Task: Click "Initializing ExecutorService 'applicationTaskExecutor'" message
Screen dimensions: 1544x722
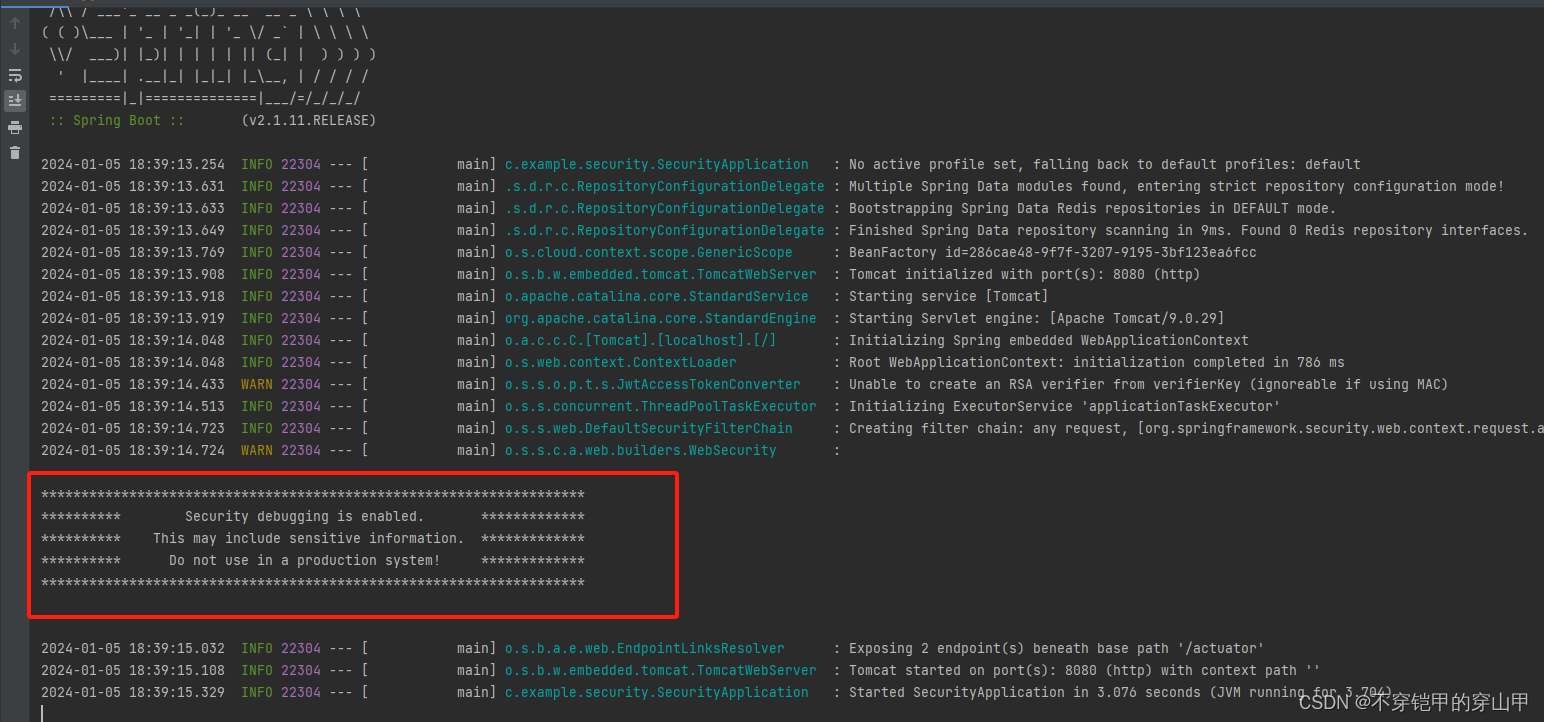Action: 1064,406
